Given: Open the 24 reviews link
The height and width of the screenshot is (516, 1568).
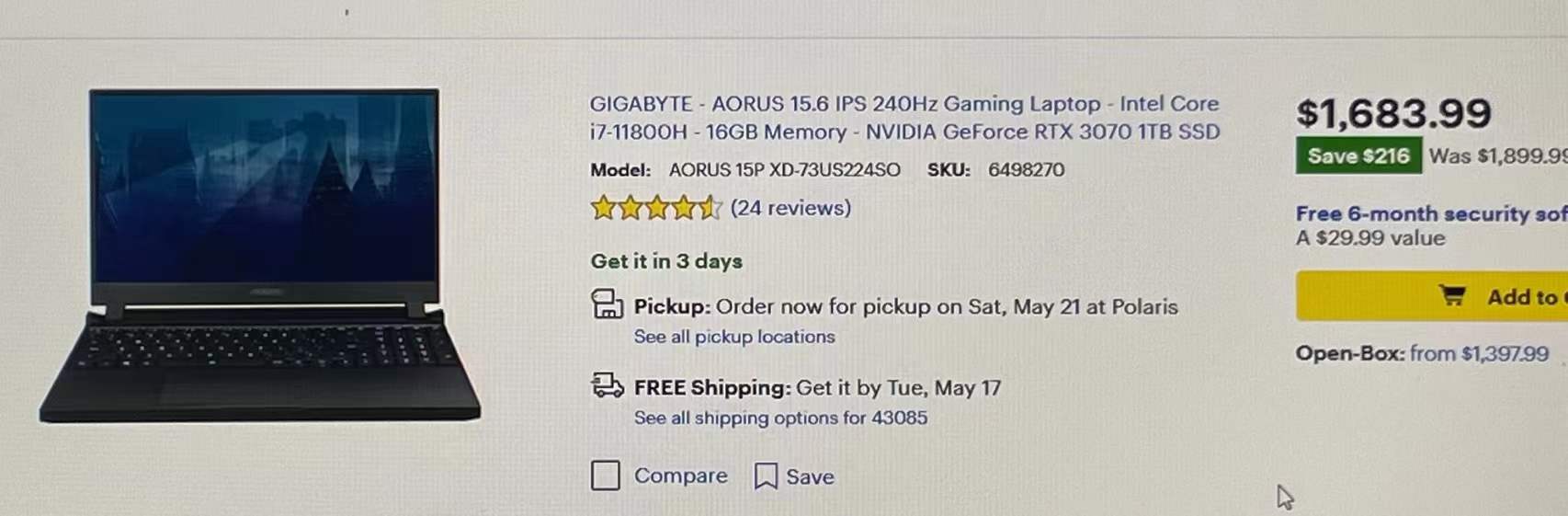Looking at the screenshot, I should (790, 208).
